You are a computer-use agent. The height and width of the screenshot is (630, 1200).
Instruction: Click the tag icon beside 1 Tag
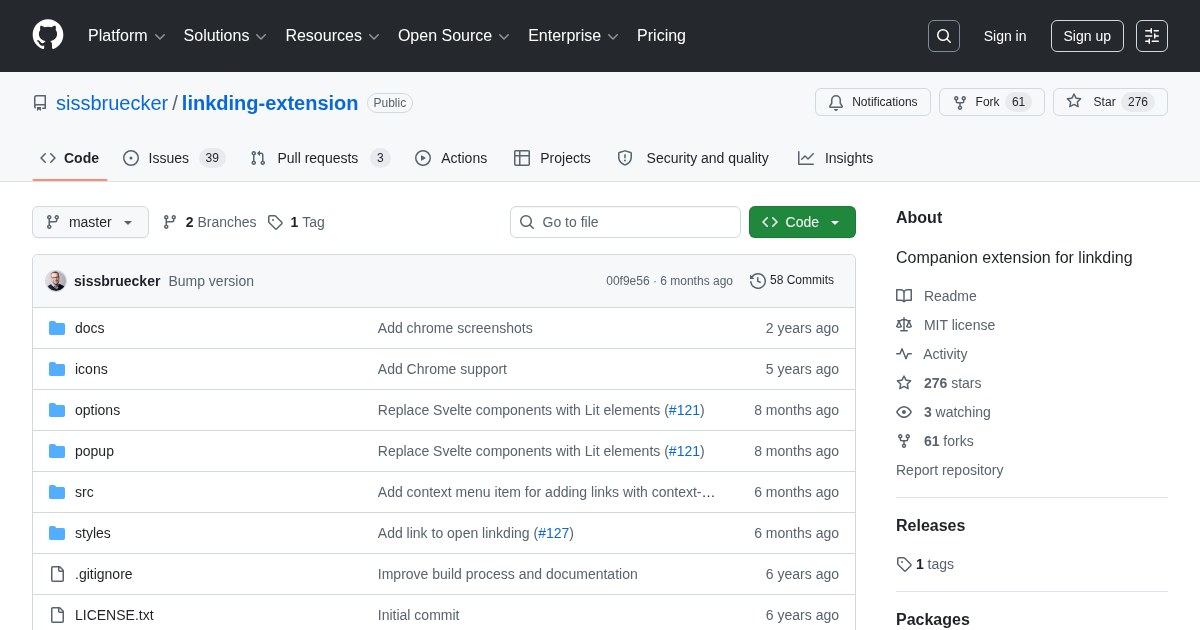pos(275,222)
